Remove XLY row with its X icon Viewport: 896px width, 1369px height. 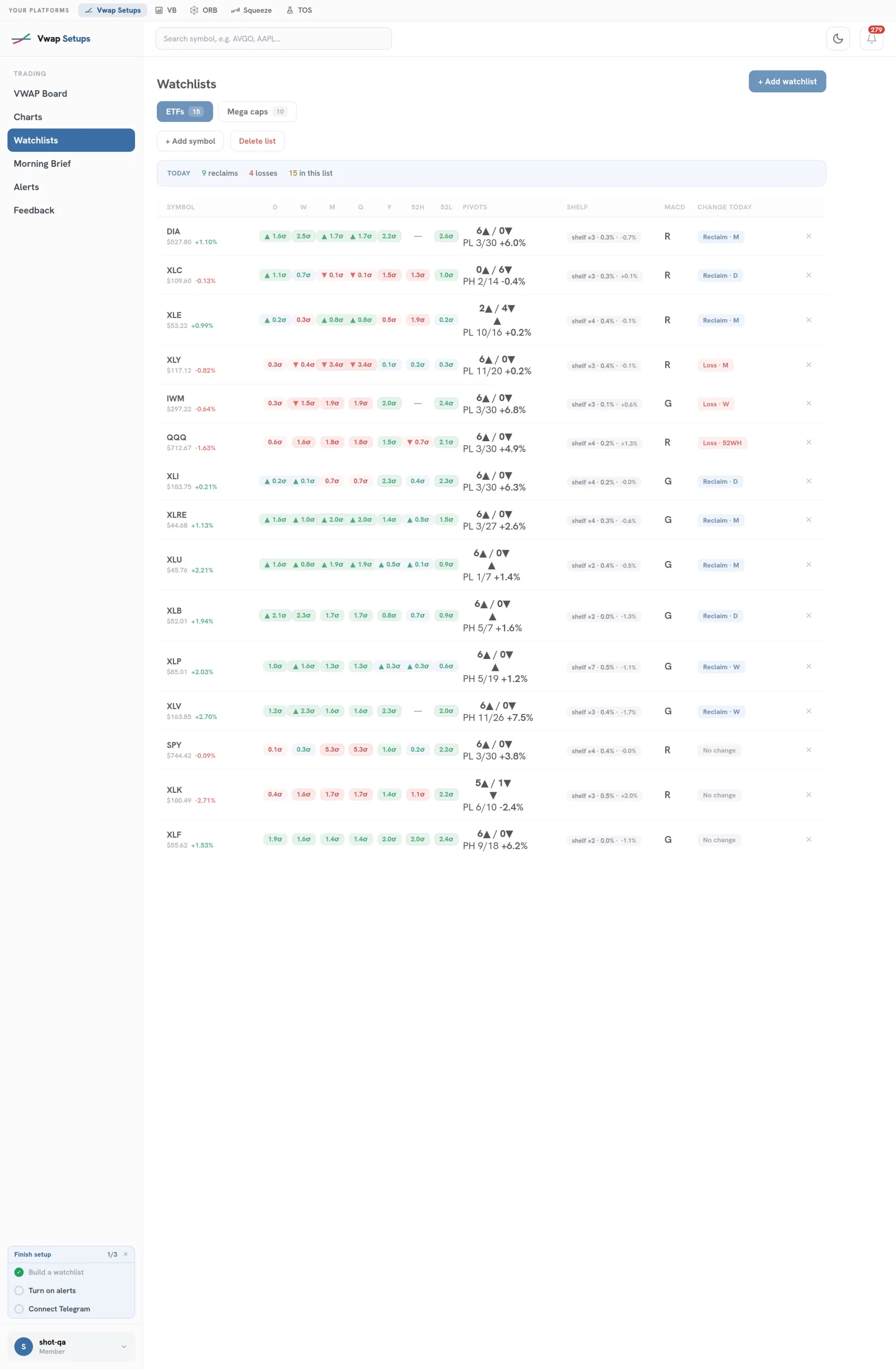809,365
